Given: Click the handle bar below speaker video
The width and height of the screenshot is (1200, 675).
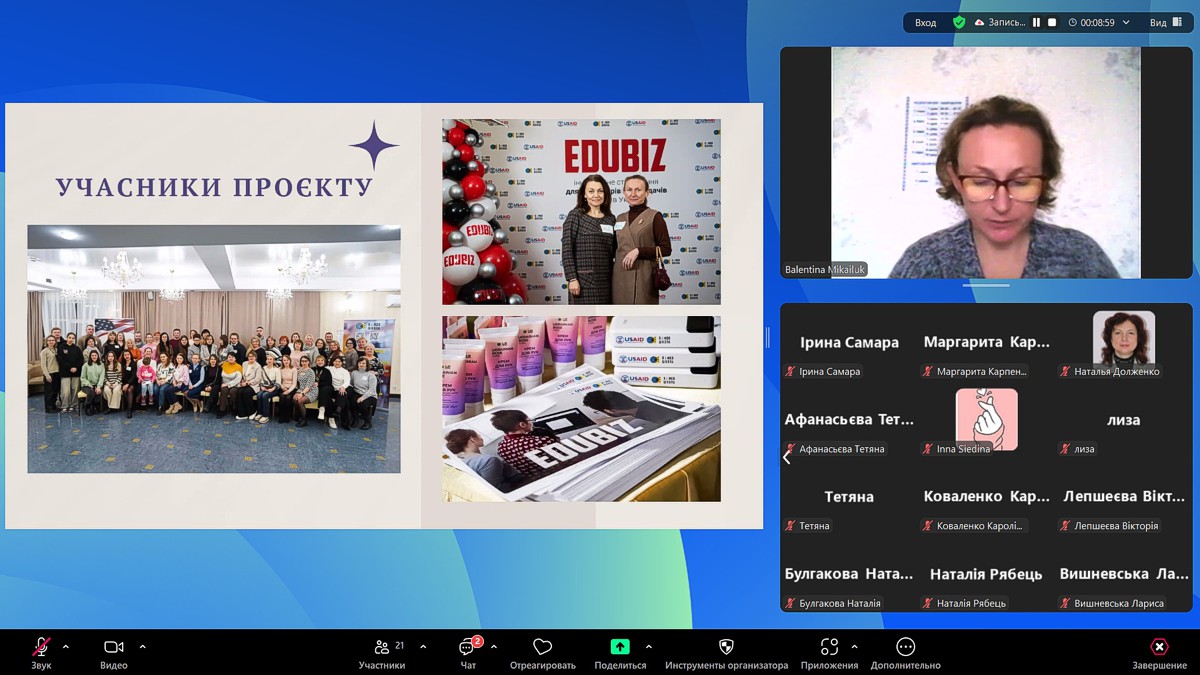Looking at the screenshot, I should tap(986, 286).
